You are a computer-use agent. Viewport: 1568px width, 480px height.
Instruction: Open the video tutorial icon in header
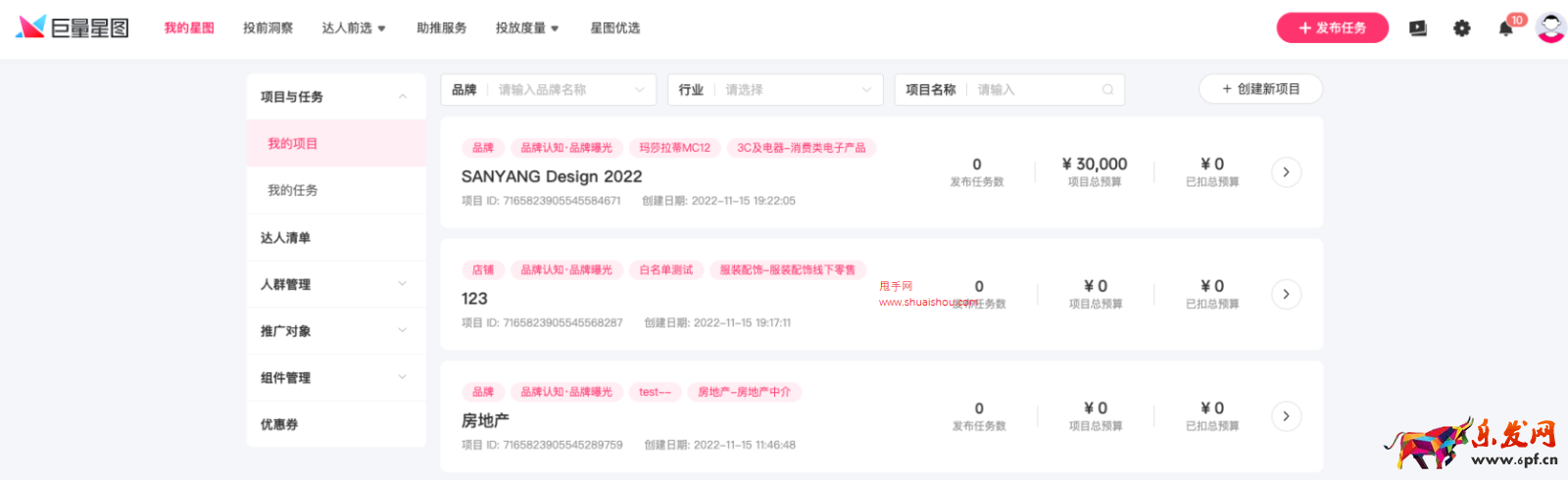click(1418, 28)
